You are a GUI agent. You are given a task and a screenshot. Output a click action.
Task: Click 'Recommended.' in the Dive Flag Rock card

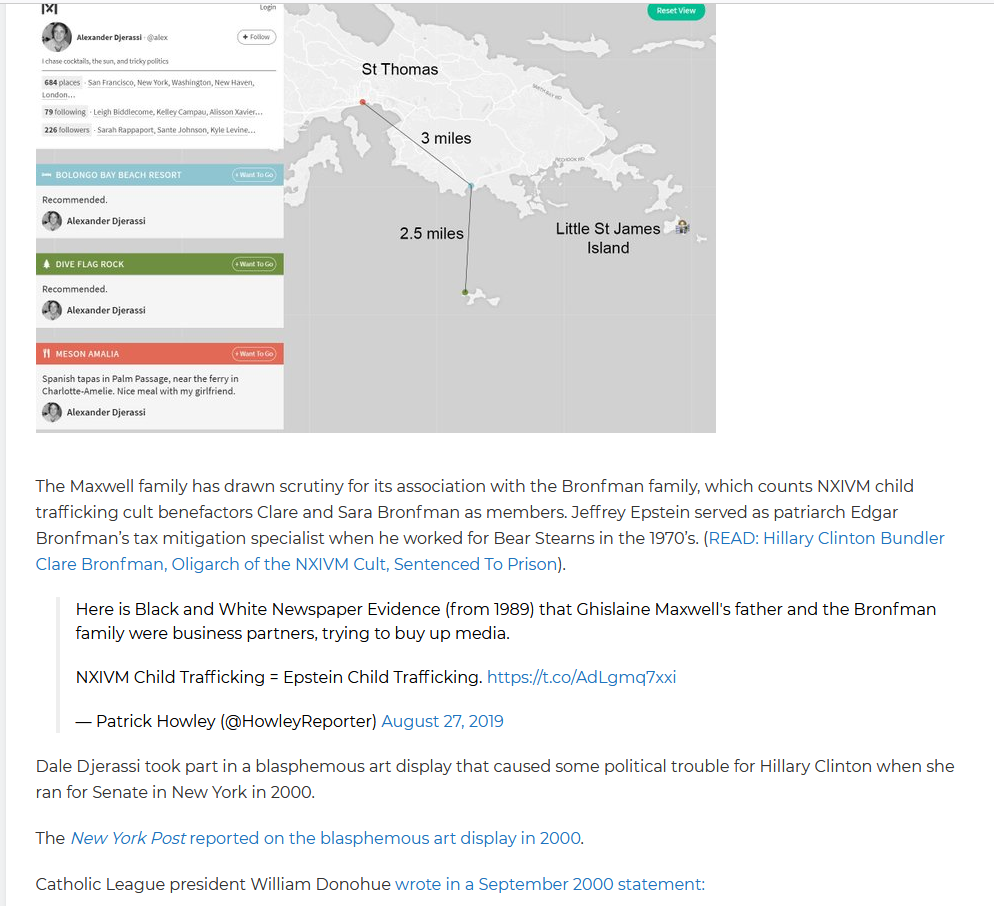pos(75,289)
